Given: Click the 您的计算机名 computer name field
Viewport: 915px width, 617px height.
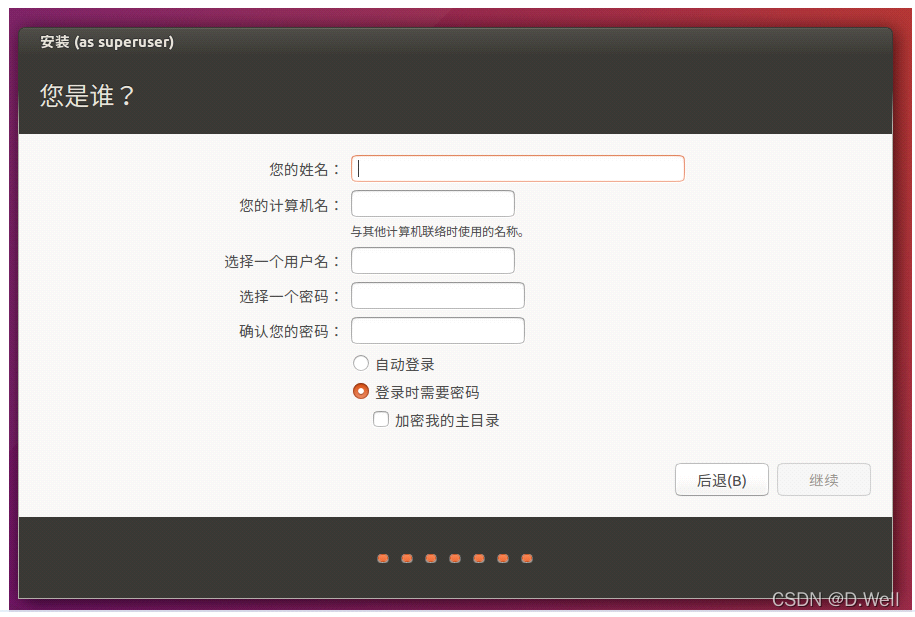Looking at the screenshot, I should tap(432, 202).
